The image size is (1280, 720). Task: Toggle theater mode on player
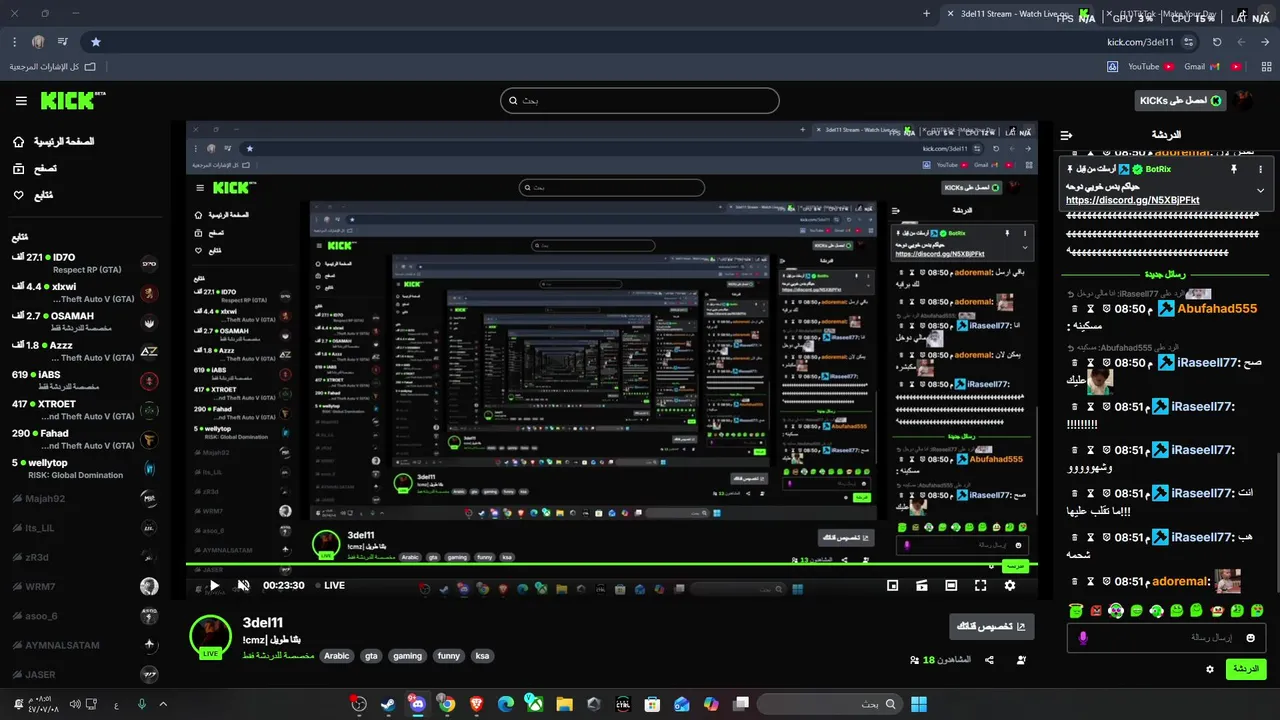(951, 586)
